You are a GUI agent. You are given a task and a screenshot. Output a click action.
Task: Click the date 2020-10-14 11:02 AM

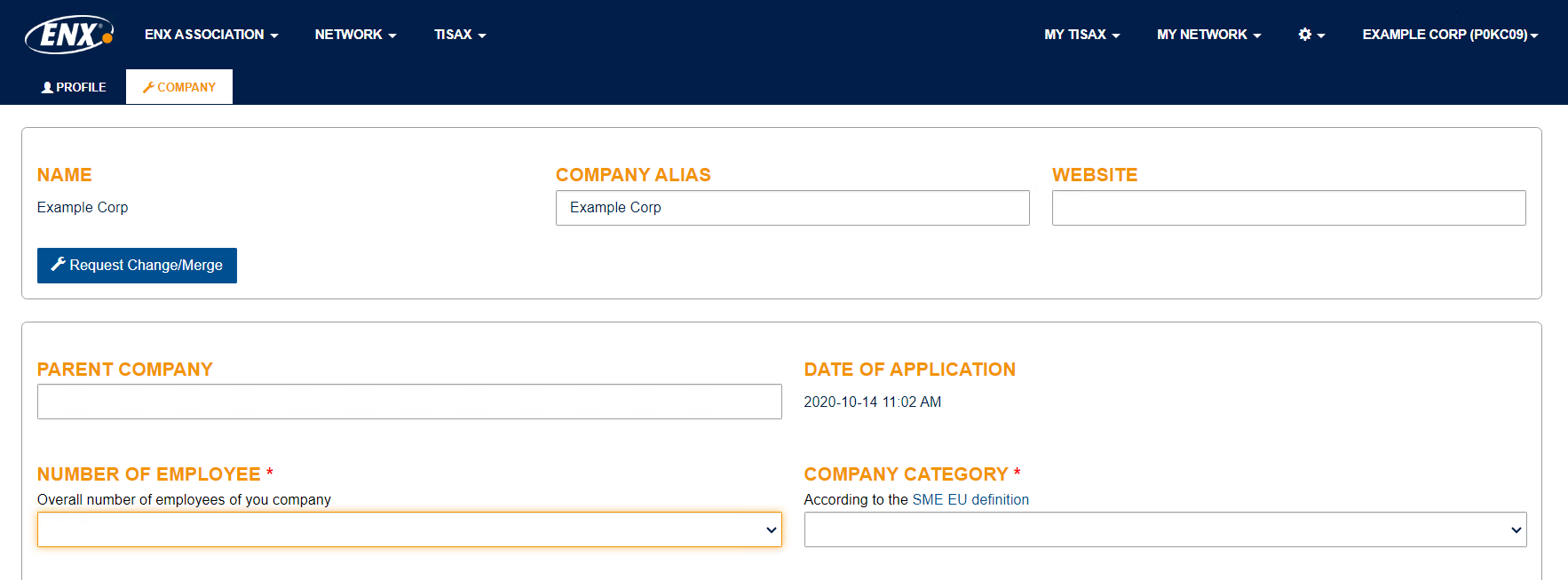point(873,402)
